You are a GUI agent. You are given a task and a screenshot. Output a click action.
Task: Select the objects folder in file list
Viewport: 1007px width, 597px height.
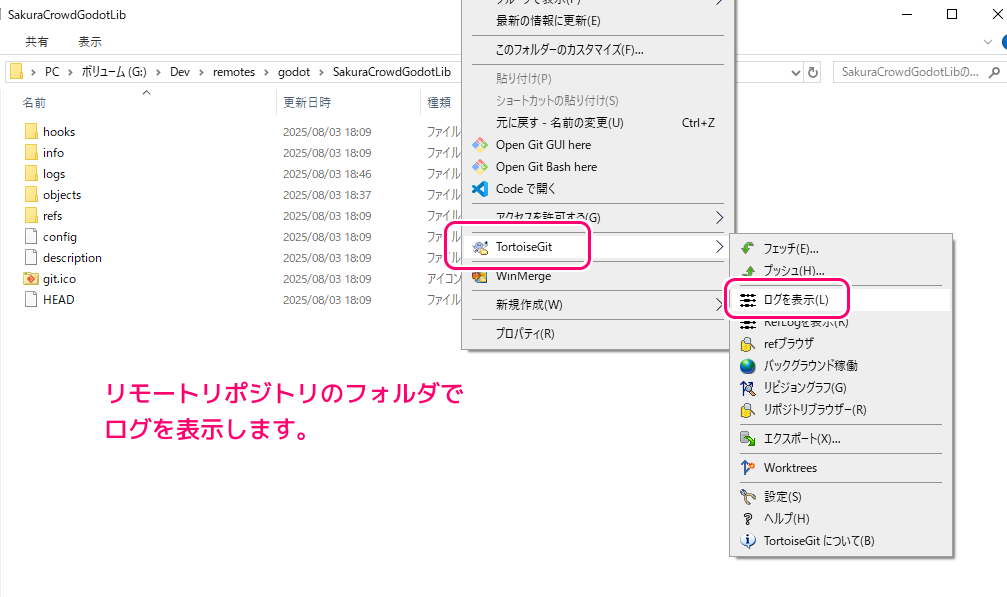pos(62,195)
